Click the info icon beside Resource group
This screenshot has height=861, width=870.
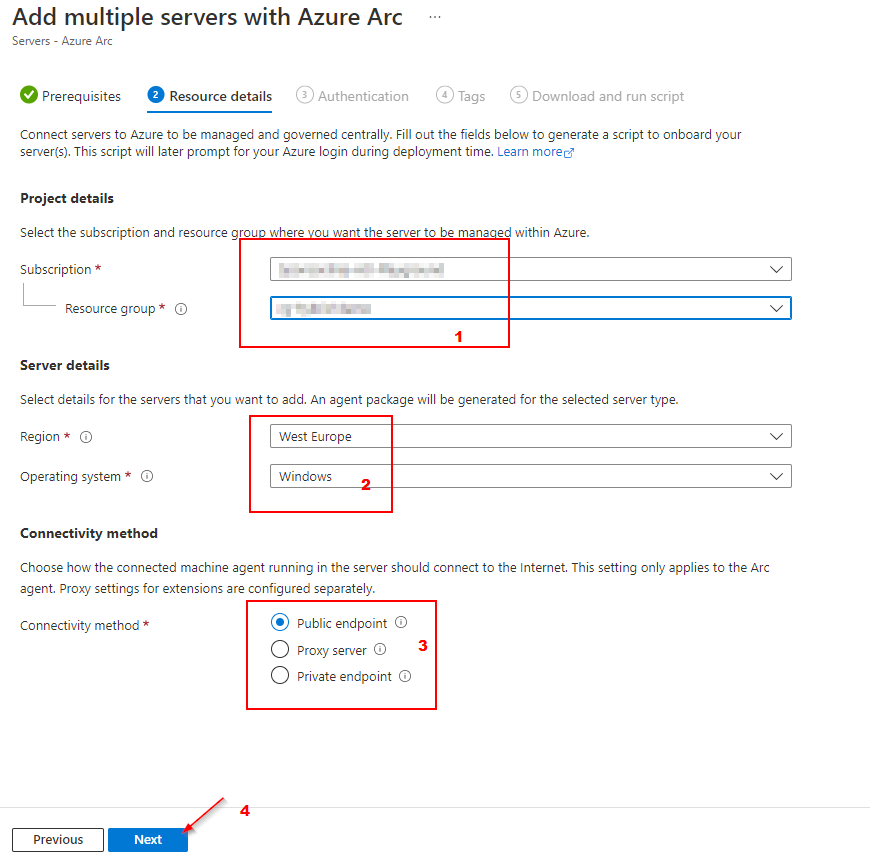(x=180, y=309)
